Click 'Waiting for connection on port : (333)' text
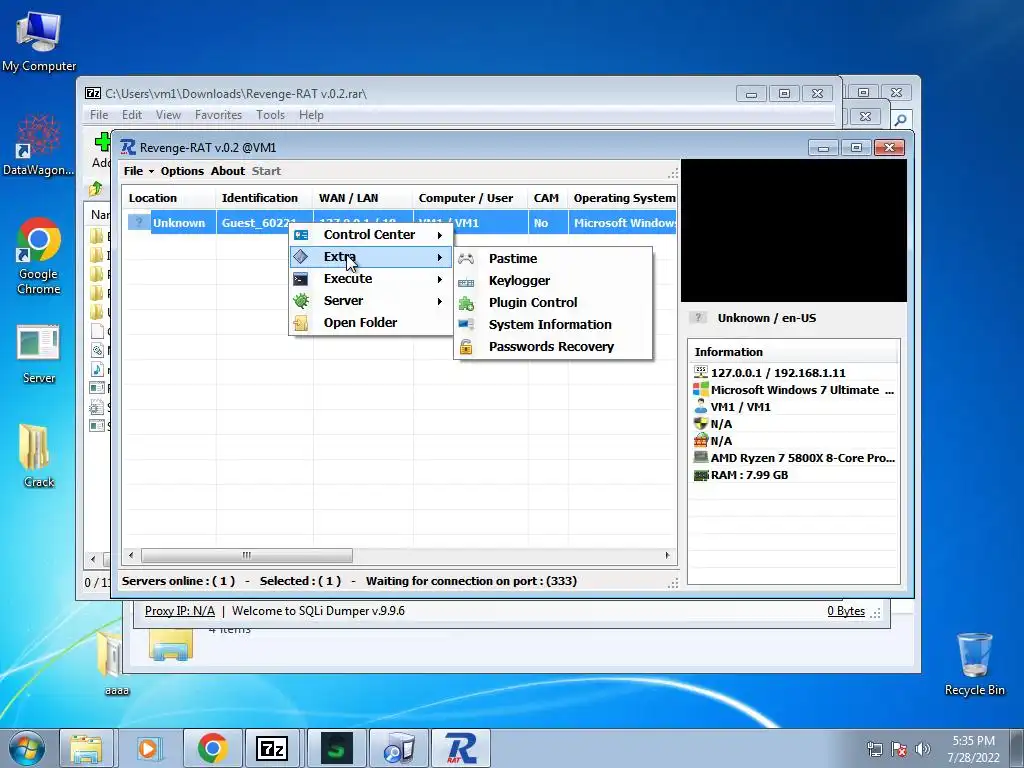 click(x=471, y=581)
